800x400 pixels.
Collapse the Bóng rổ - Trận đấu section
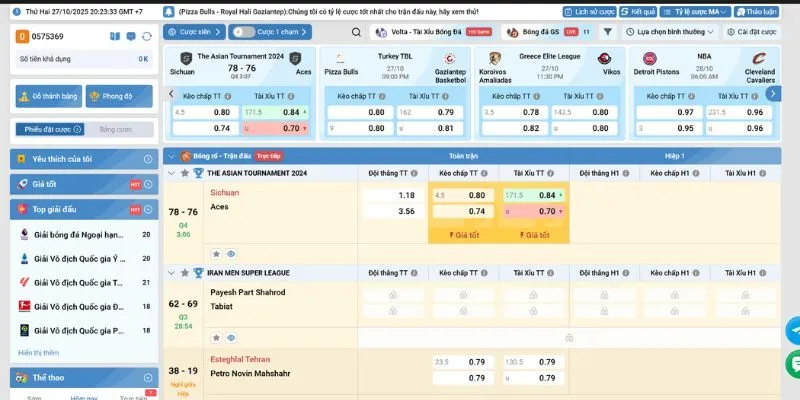(170, 156)
